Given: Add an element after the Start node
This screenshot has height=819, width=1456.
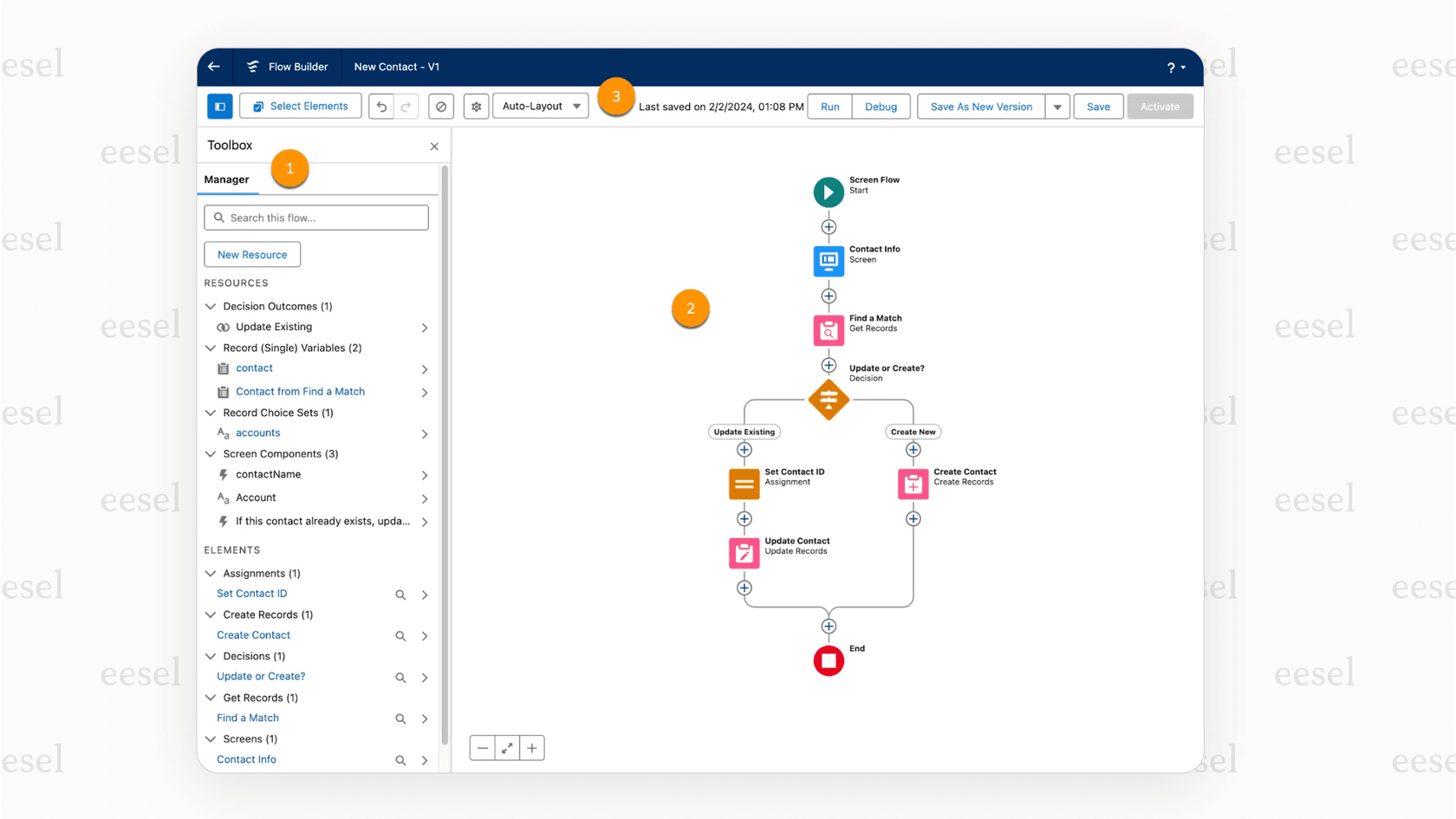Looking at the screenshot, I should click(829, 227).
